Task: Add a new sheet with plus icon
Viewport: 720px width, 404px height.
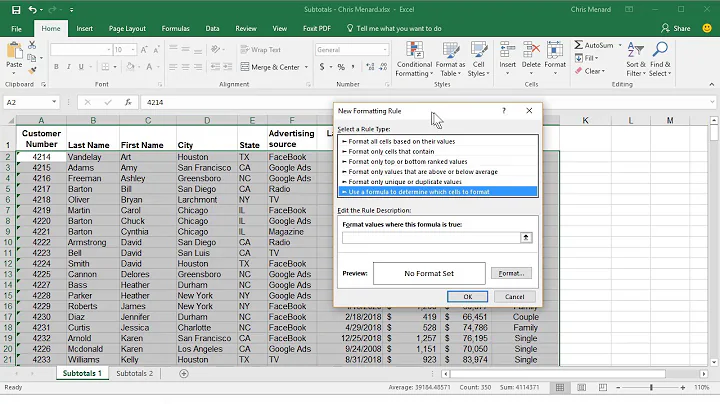Action: point(184,374)
